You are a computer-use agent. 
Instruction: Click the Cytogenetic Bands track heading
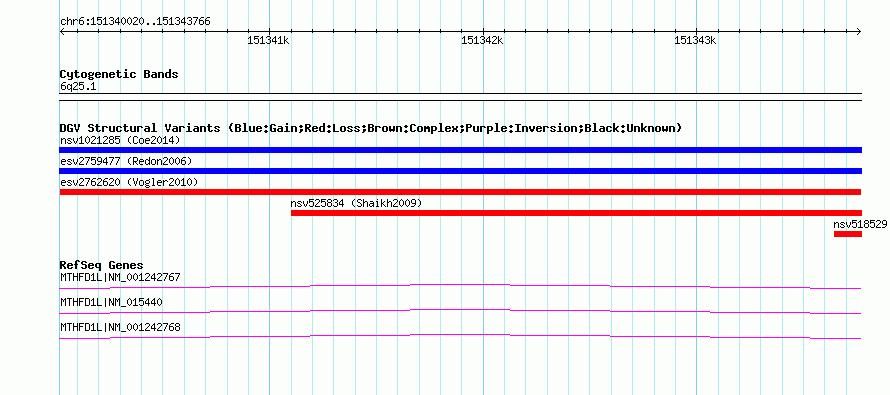point(119,74)
